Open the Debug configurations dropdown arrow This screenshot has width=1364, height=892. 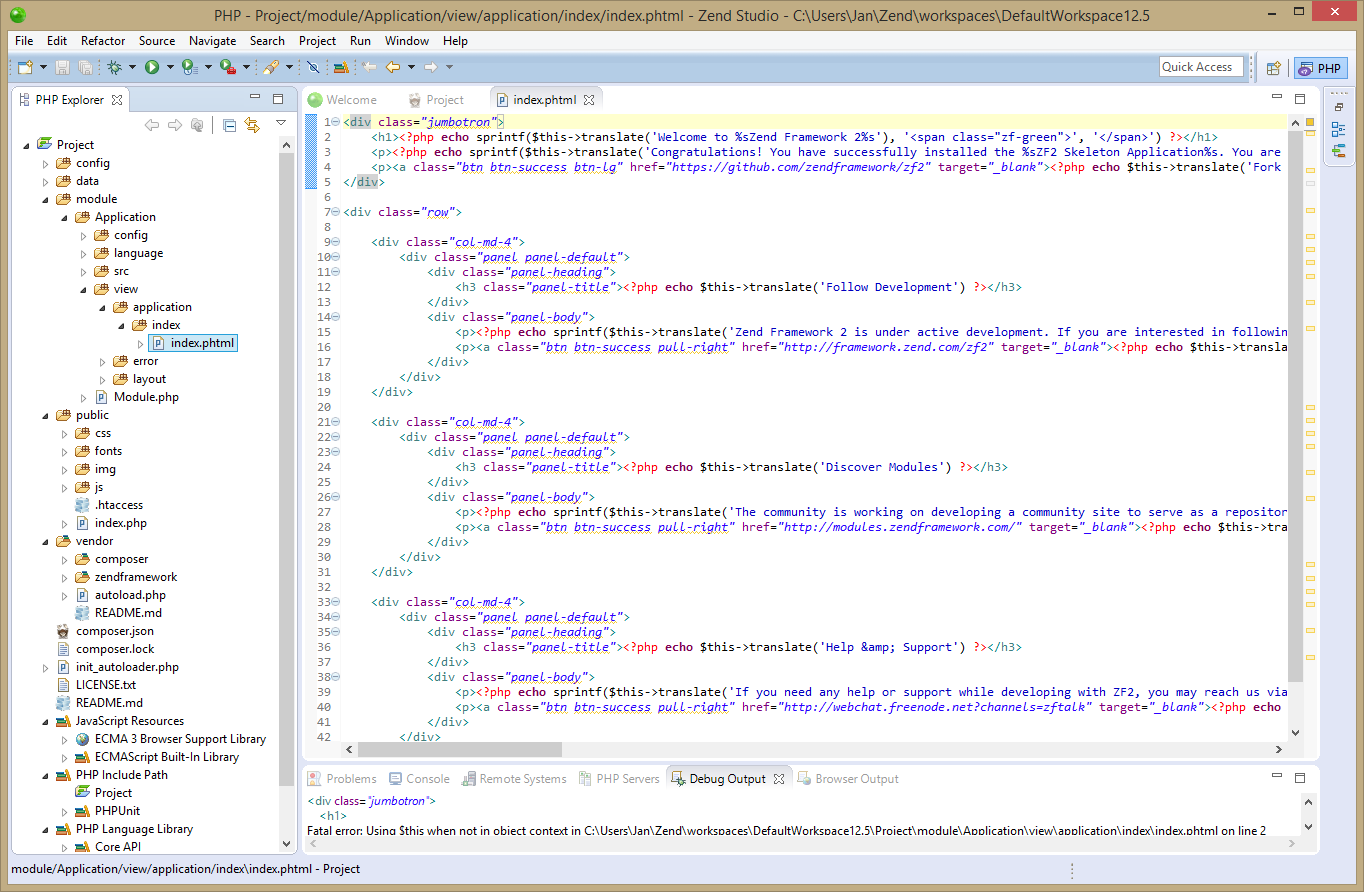coord(131,68)
